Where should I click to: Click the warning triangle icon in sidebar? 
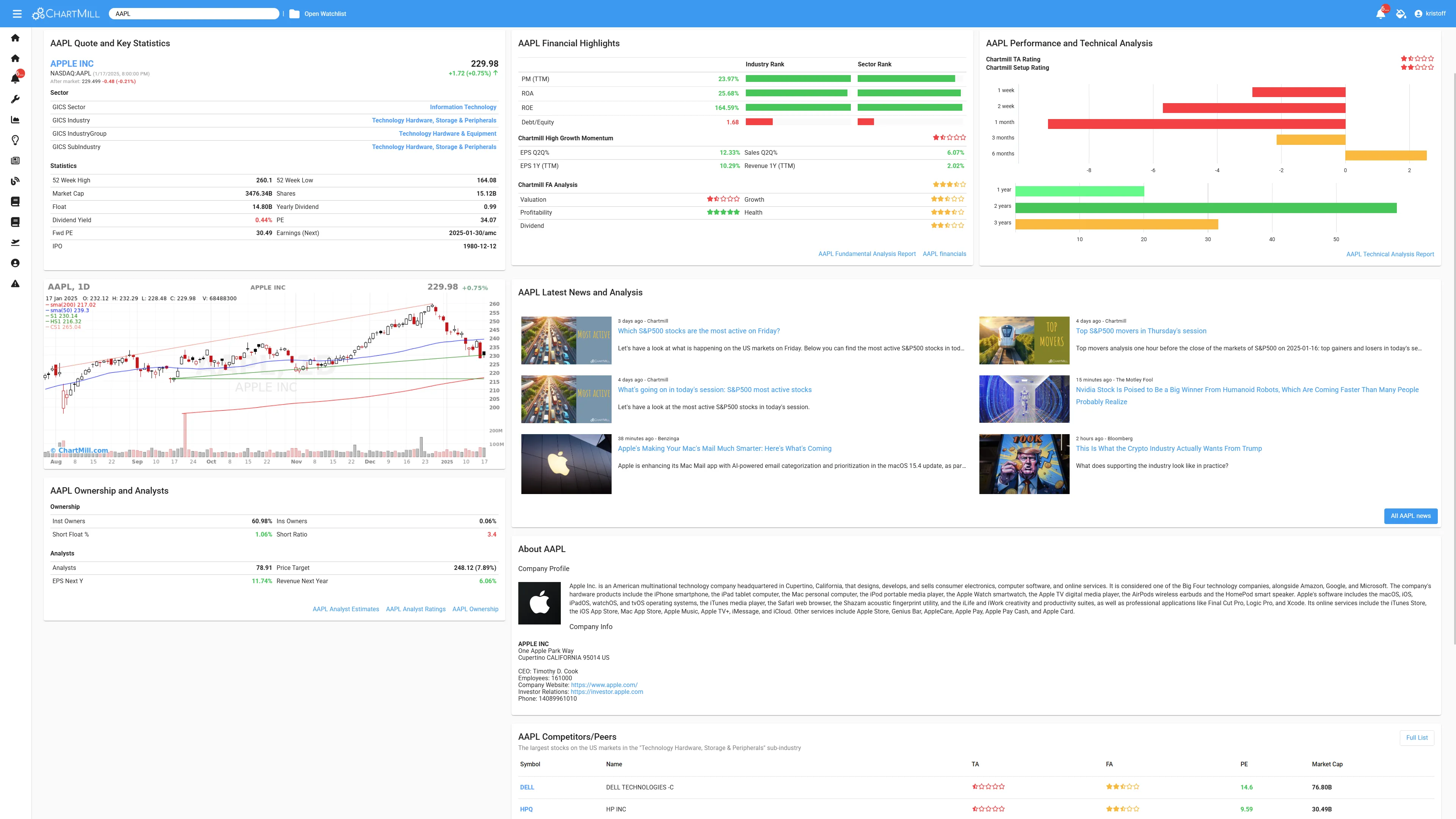click(15, 284)
